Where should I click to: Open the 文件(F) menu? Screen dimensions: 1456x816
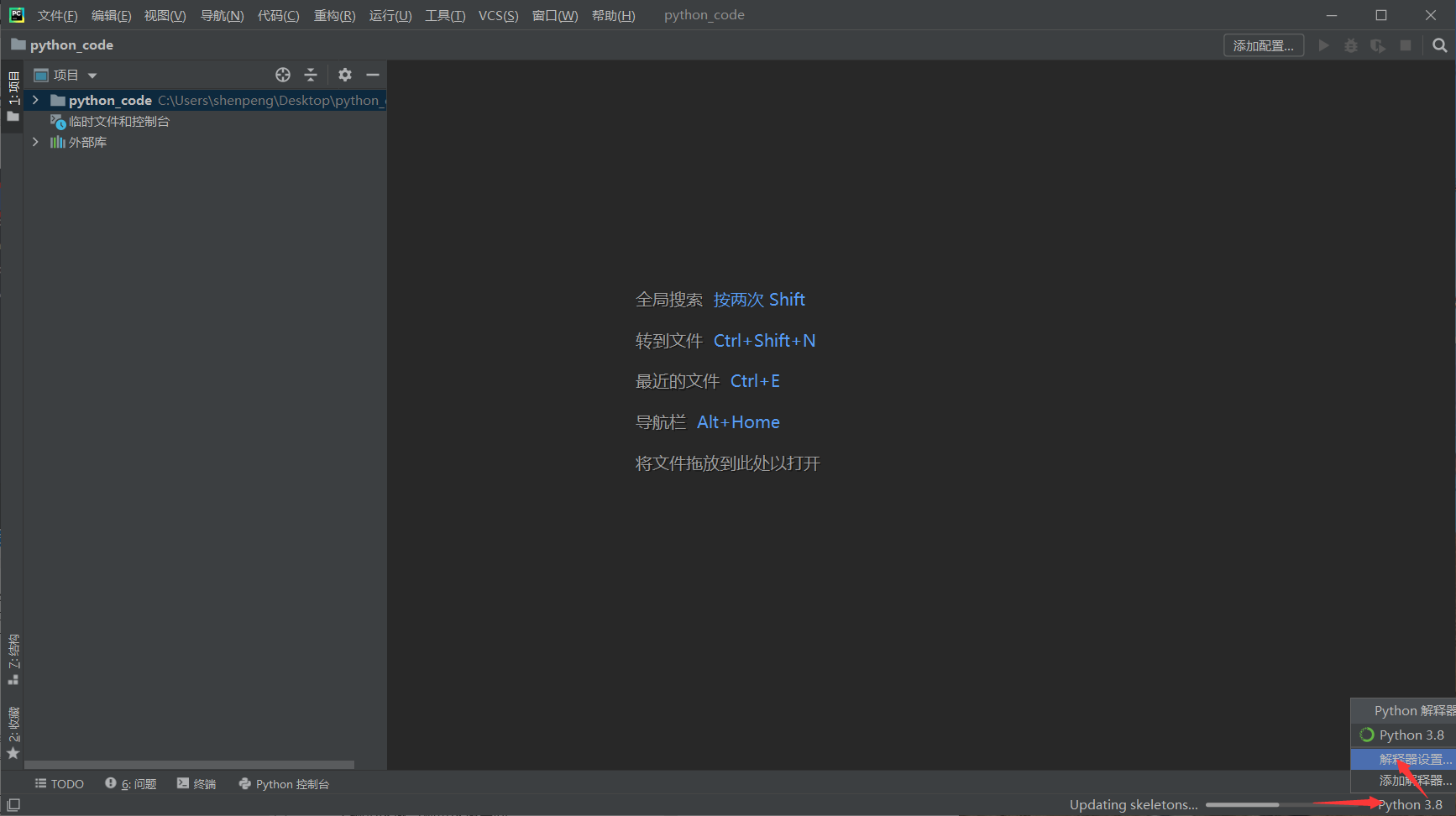57,15
